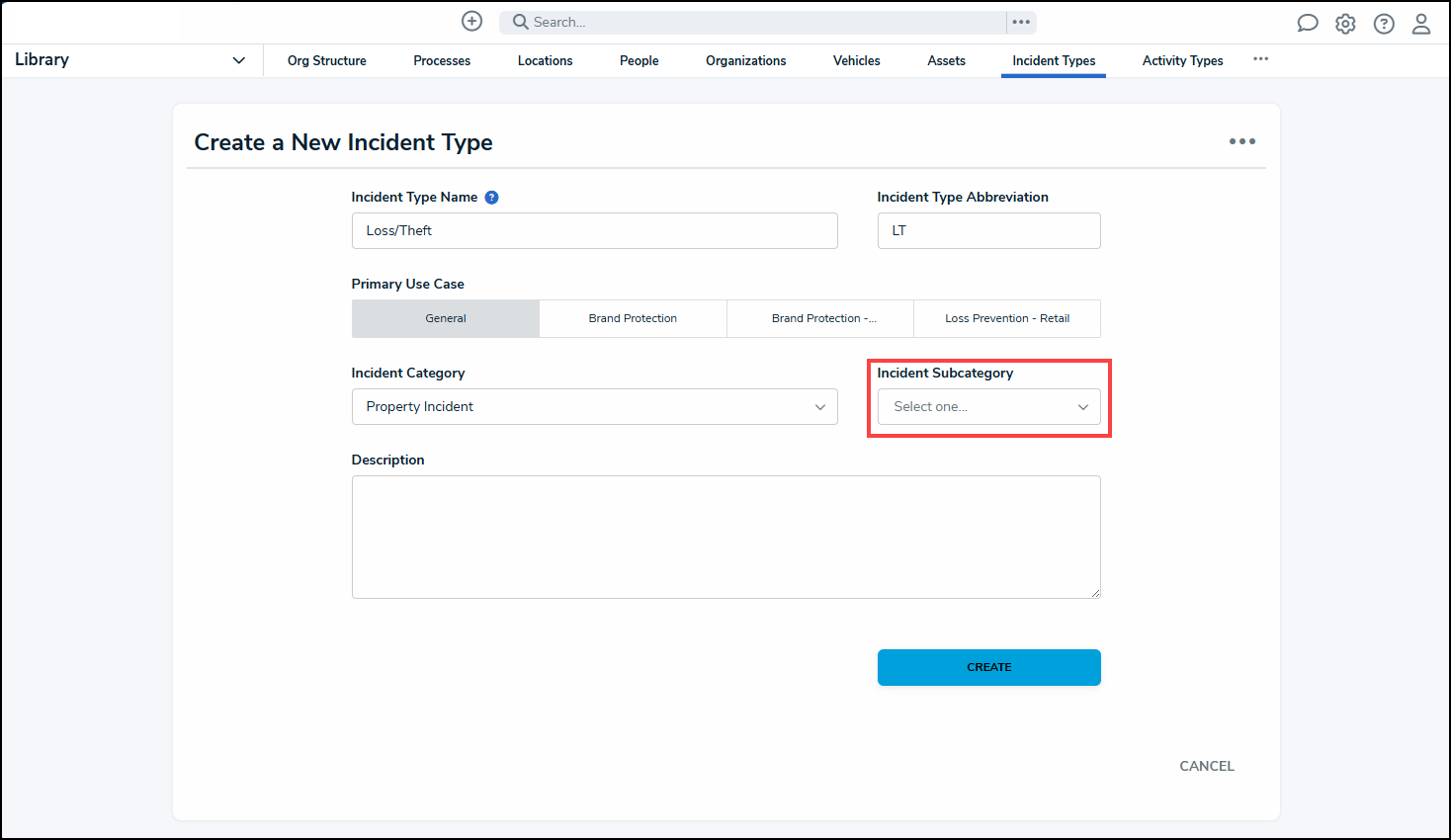Viewport: 1451px width, 840px height.
Task: Open the quick add menu via plus icon
Action: (471, 21)
